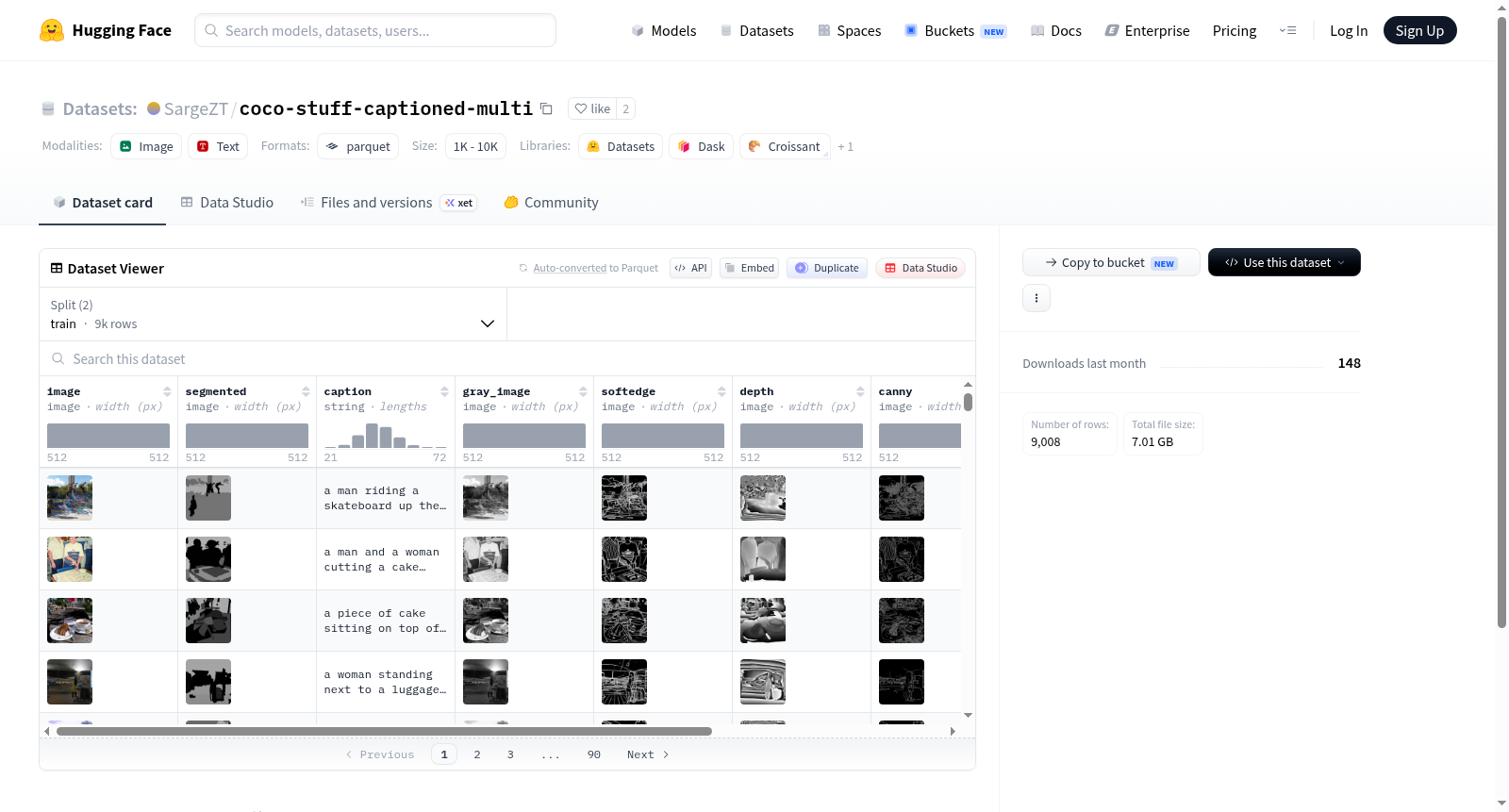The width and height of the screenshot is (1509, 812).
Task: Sort the caption column using its sort arrows
Action: [x=444, y=391]
